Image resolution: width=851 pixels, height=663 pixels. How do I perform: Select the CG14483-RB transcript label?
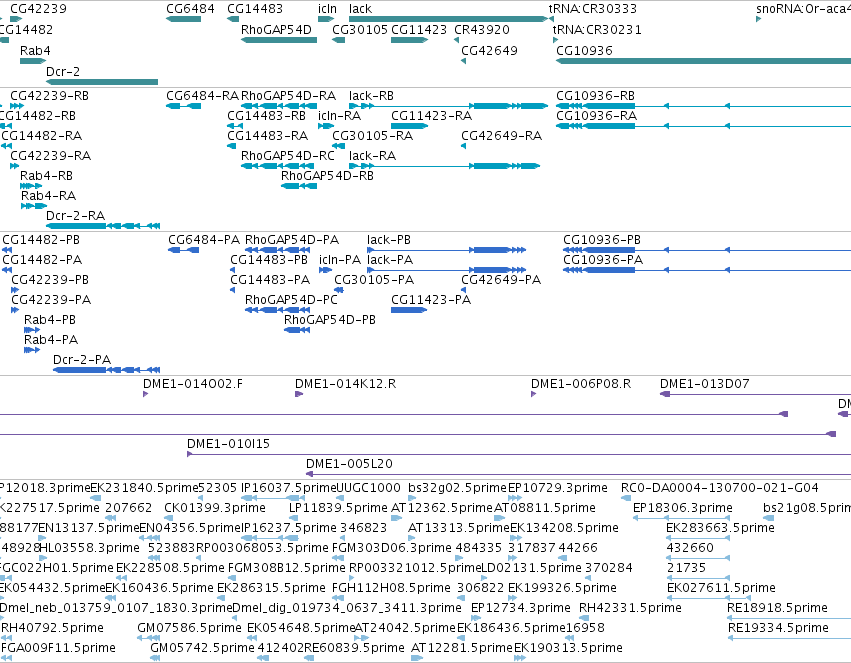point(266,116)
